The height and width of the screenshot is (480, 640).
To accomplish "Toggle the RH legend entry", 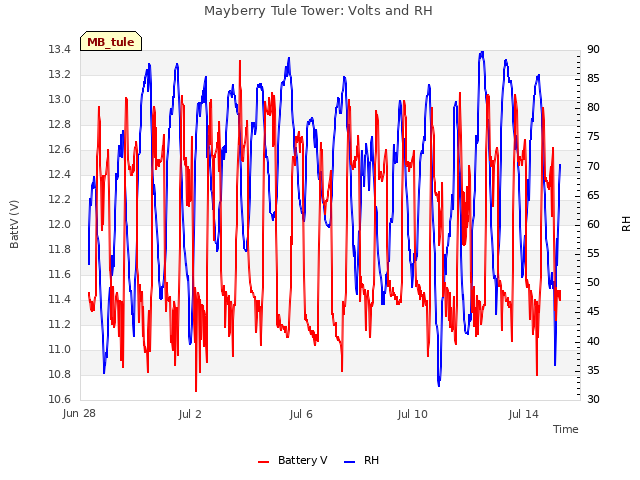I will [361, 460].
